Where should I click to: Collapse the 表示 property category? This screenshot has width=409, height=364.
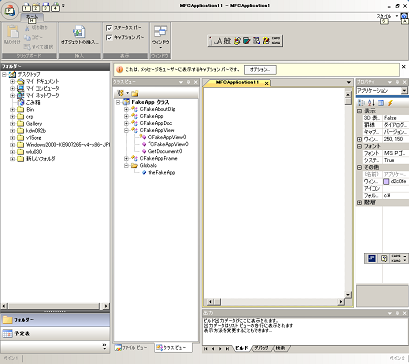coord(359,111)
